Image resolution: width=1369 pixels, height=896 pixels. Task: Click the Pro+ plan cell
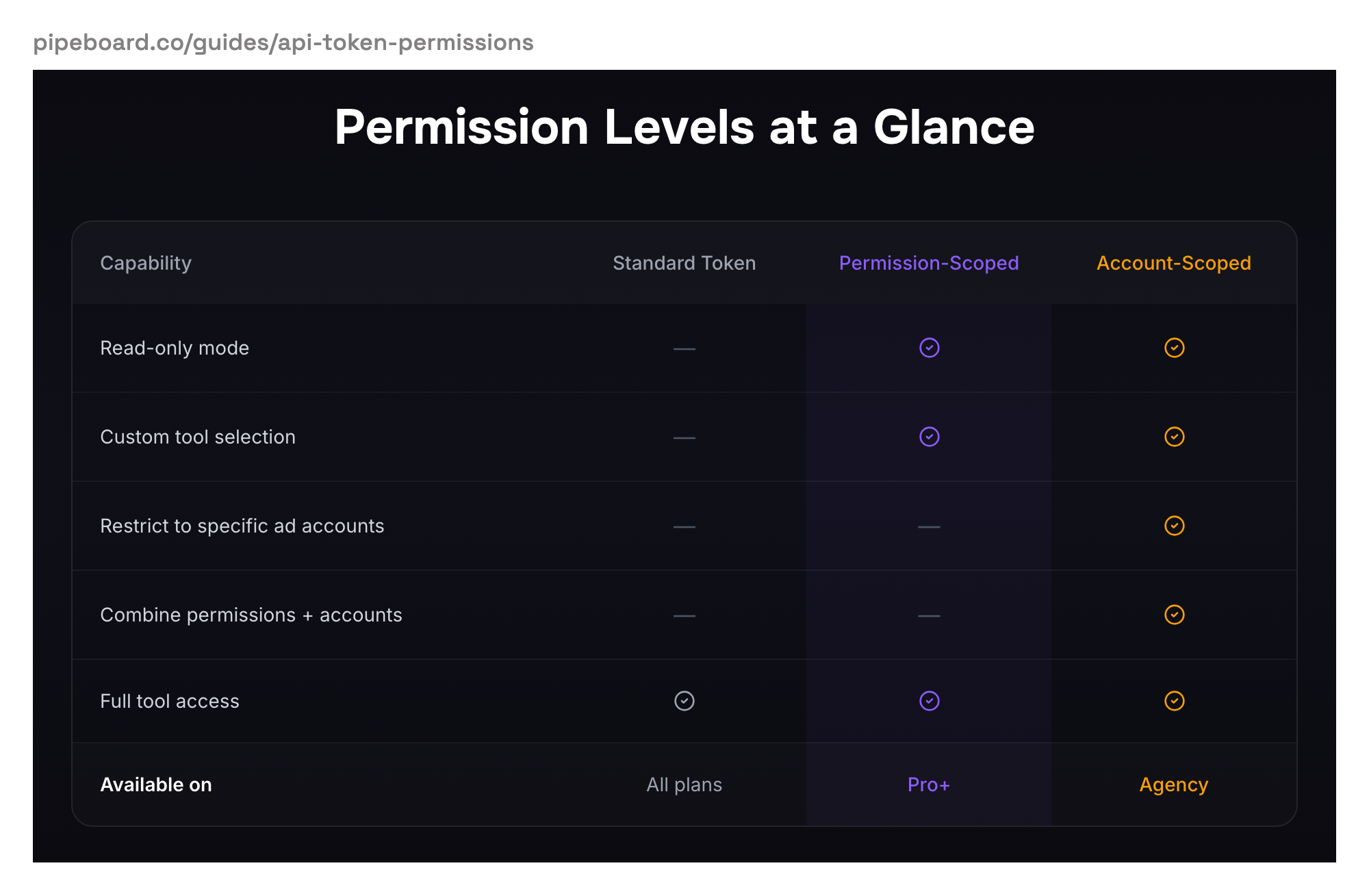tap(929, 784)
